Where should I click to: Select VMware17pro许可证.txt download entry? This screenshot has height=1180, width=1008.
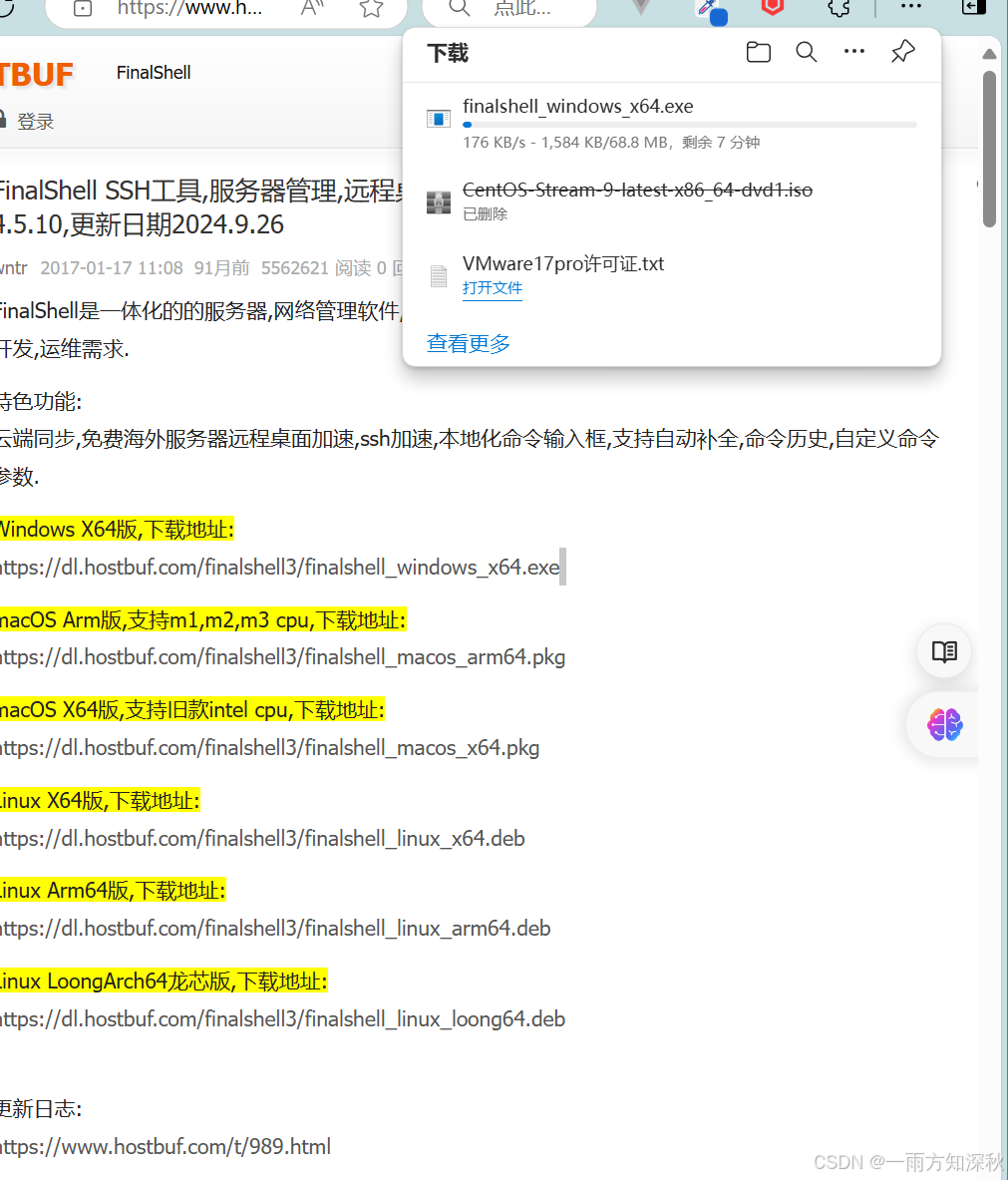(x=672, y=275)
